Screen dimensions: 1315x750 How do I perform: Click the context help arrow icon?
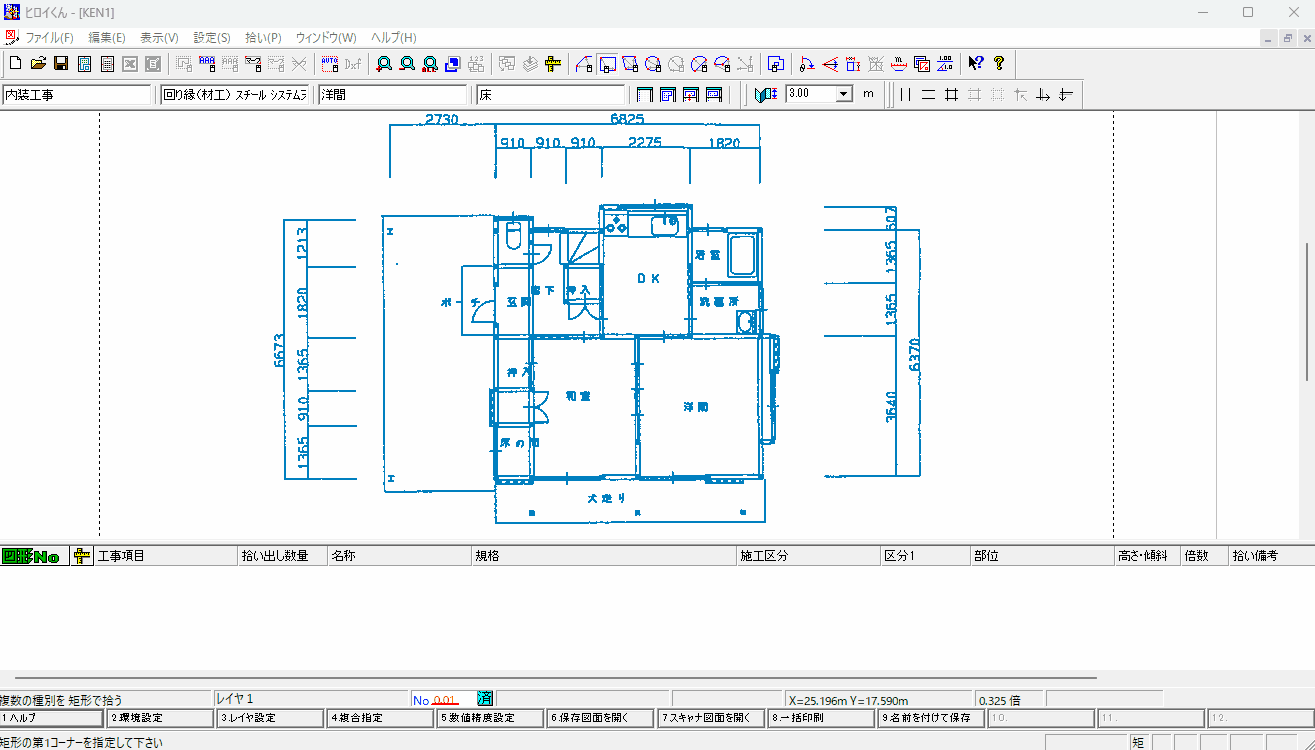pos(975,64)
